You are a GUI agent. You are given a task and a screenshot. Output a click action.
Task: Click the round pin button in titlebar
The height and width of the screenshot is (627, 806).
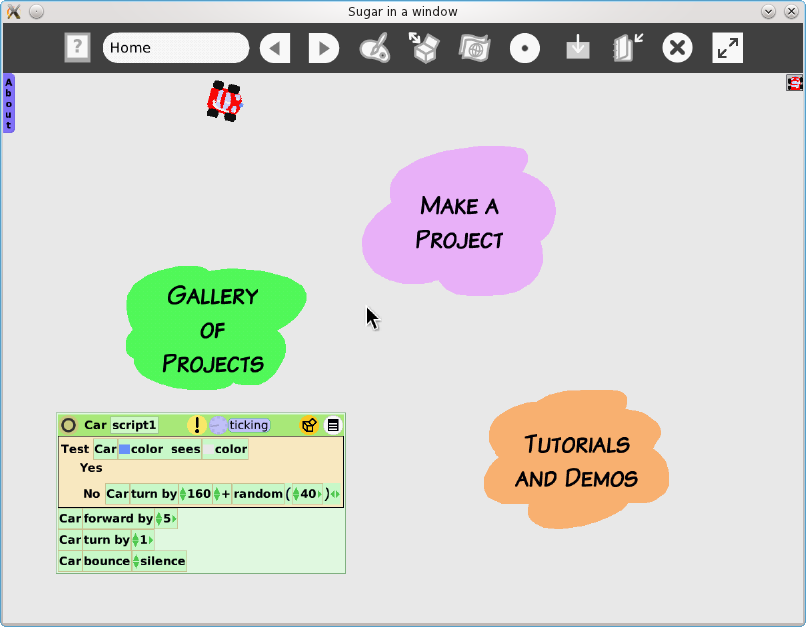36,11
